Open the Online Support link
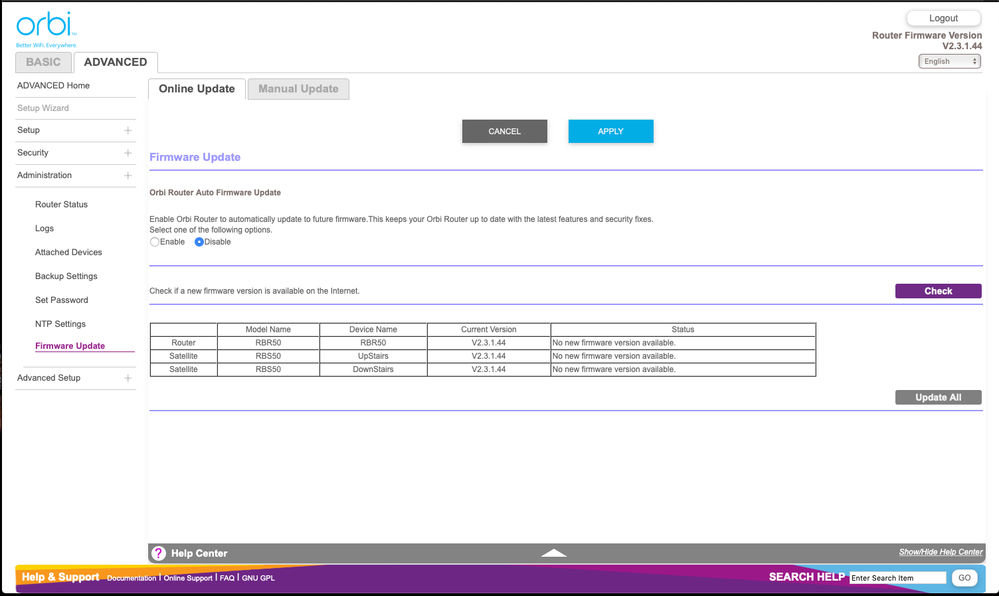The image size is (999, 596). pos(188,578)
